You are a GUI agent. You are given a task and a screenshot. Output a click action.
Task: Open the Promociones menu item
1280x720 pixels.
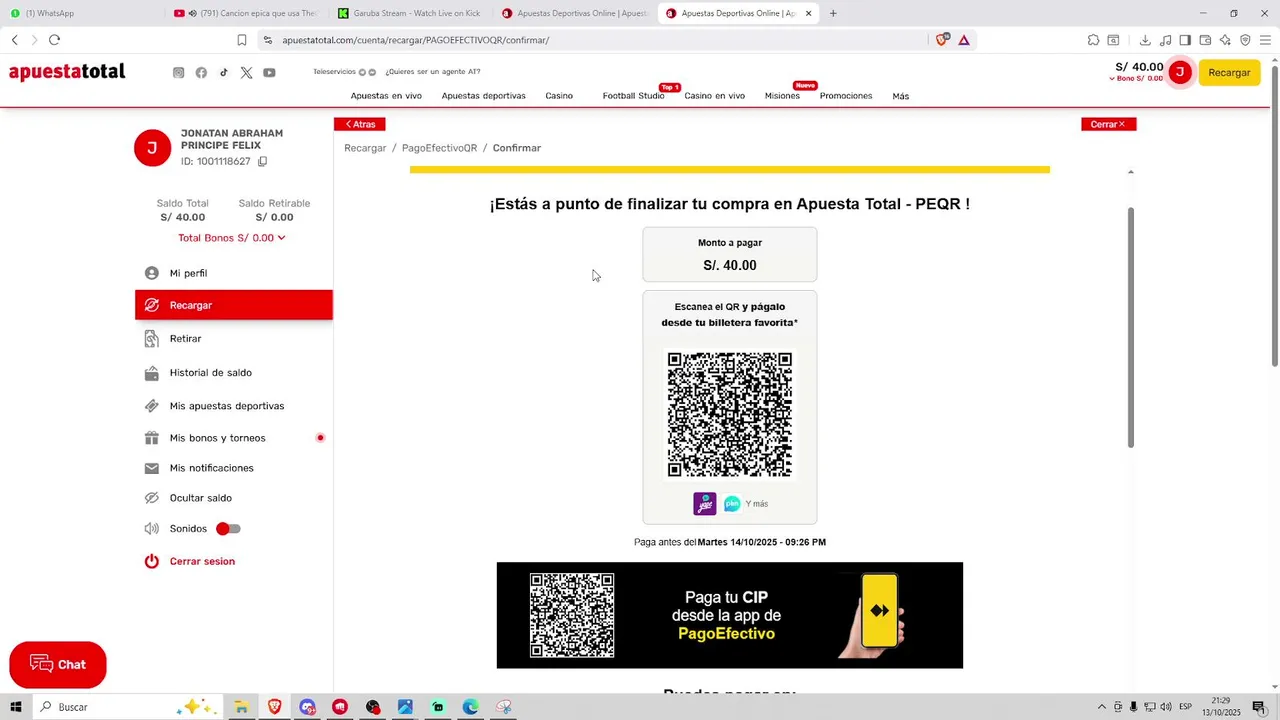point(846,96)
